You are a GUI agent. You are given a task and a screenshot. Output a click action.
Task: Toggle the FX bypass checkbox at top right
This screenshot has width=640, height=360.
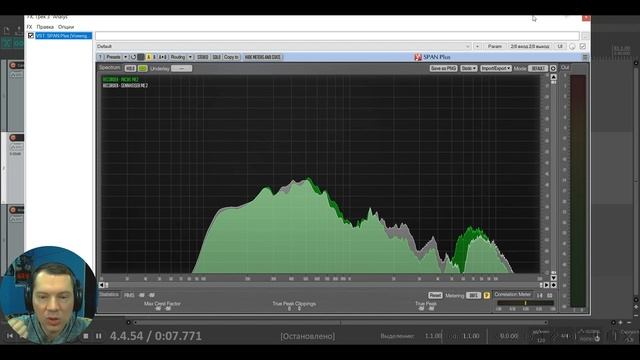coord(582,47)
